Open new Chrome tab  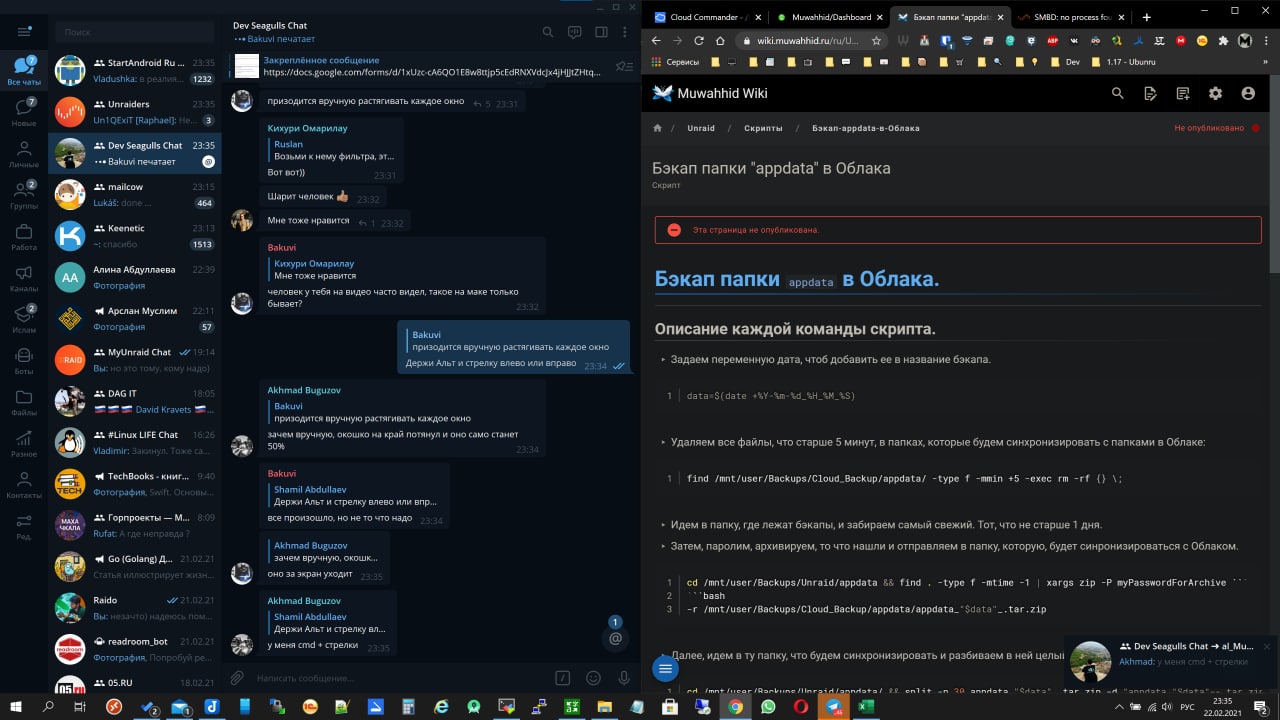tap(1147, 17)
